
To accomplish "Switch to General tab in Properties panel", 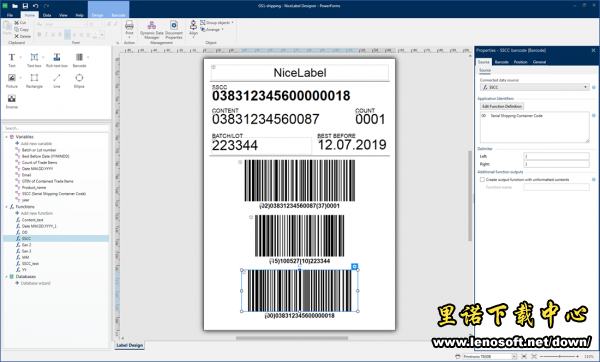I will (539, 62).
